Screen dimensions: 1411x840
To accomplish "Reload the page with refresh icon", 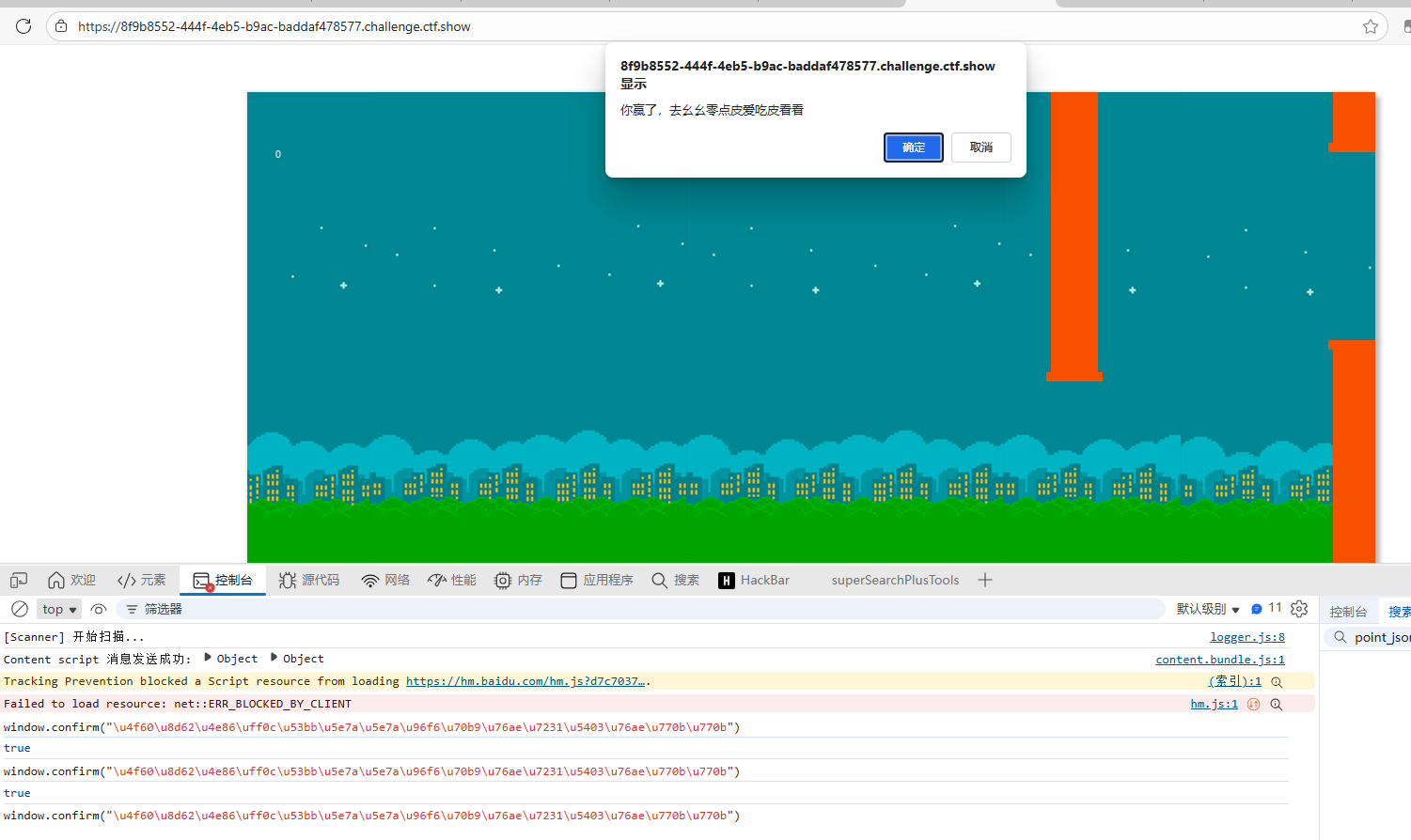I will pyautogui.click(x=24, y=26).
